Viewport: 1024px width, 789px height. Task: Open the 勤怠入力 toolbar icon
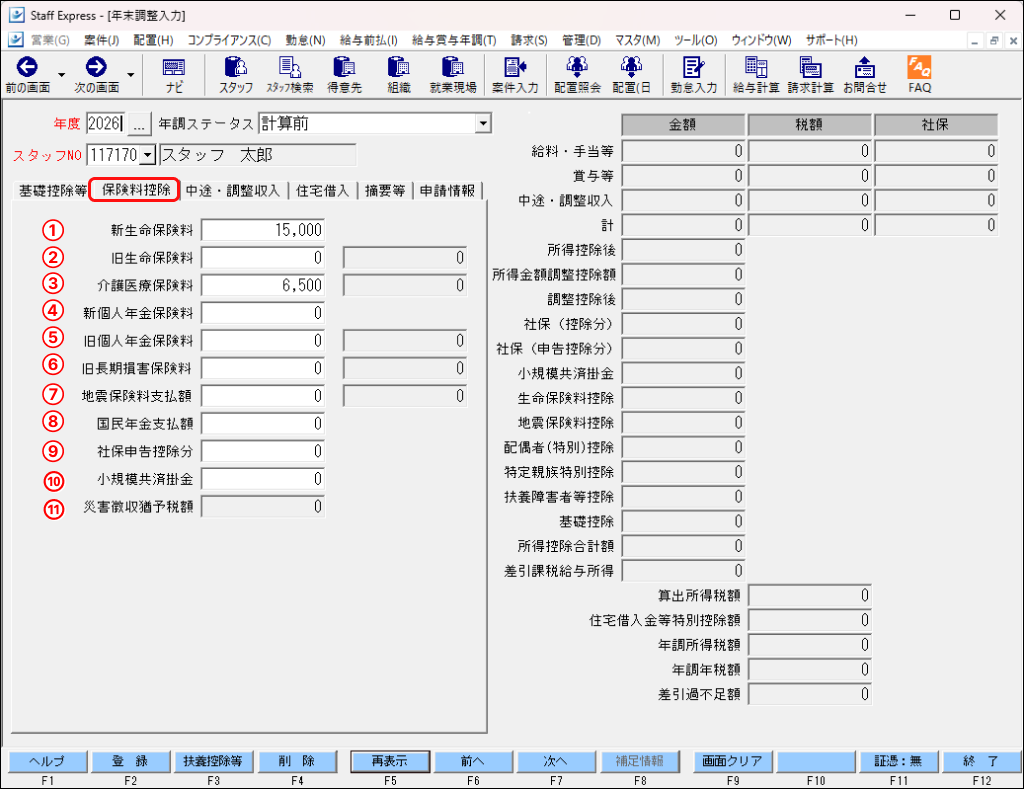click(x=693, y=74)
